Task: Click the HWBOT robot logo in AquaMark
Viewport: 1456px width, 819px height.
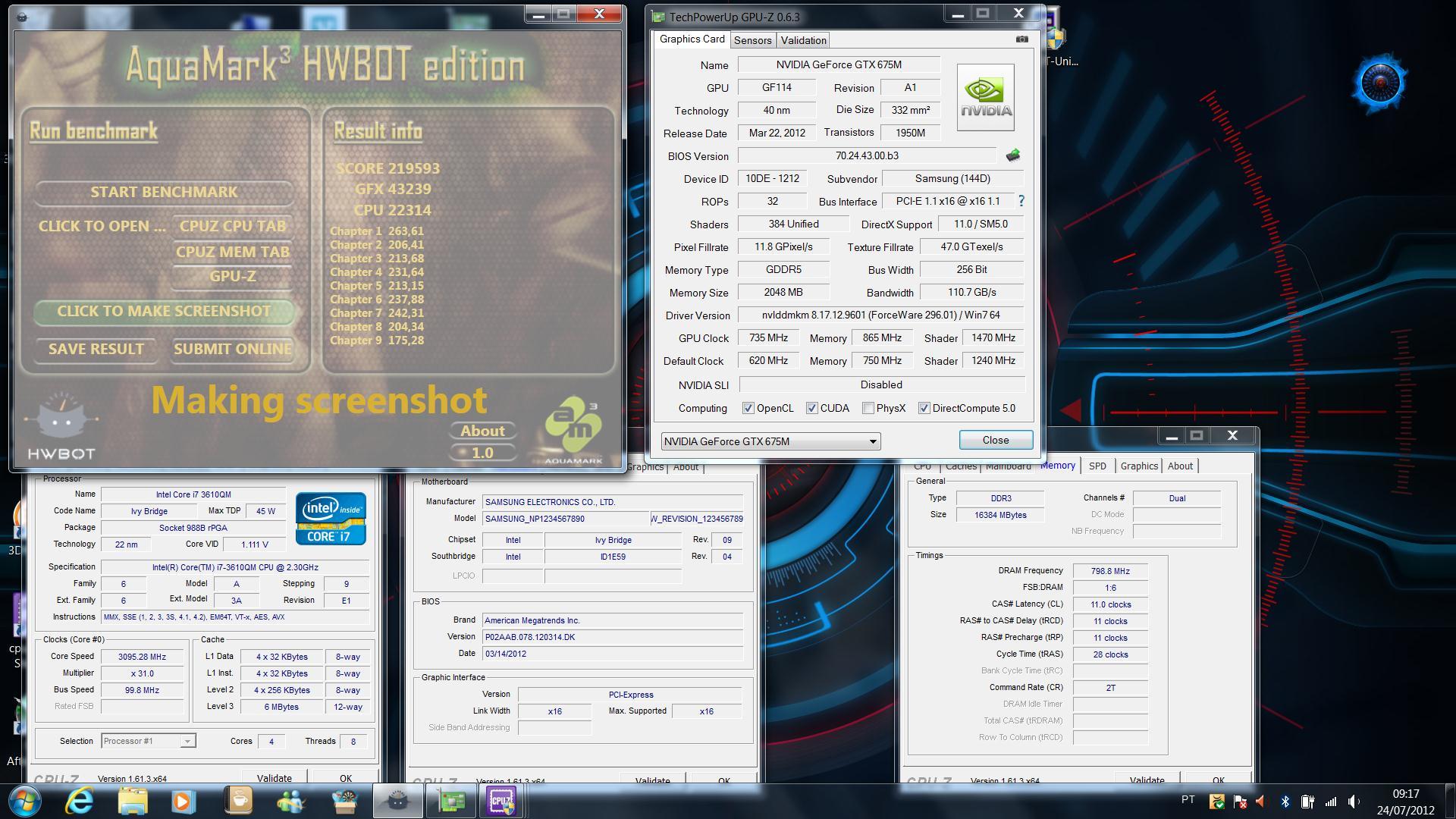Action: pos(61,426)
